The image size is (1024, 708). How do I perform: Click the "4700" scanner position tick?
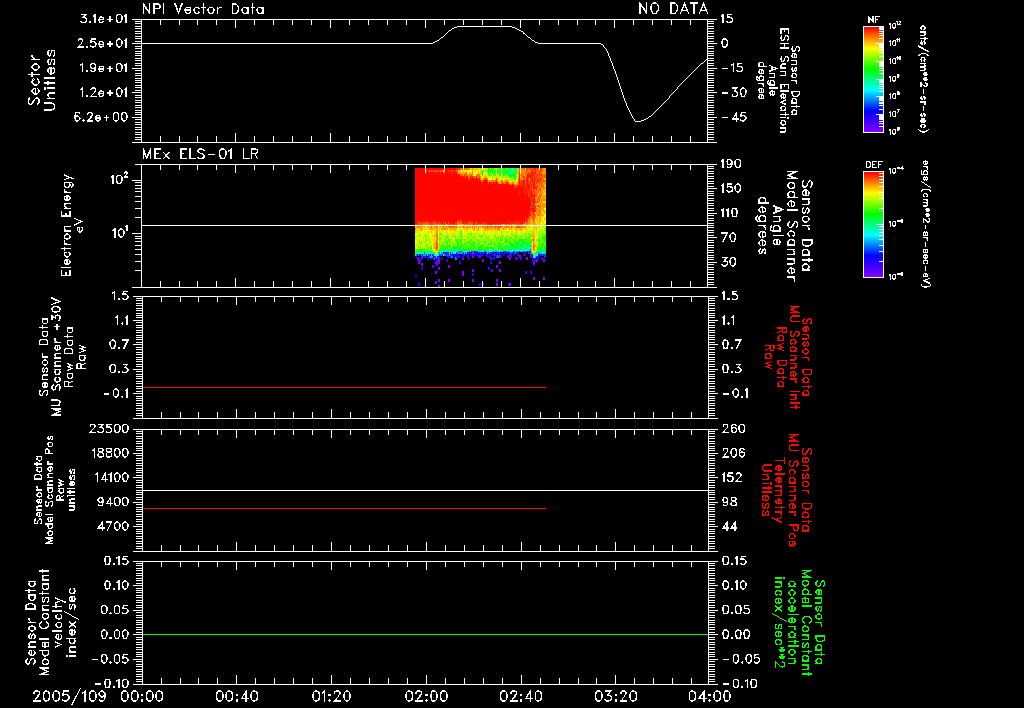[114, 526]
